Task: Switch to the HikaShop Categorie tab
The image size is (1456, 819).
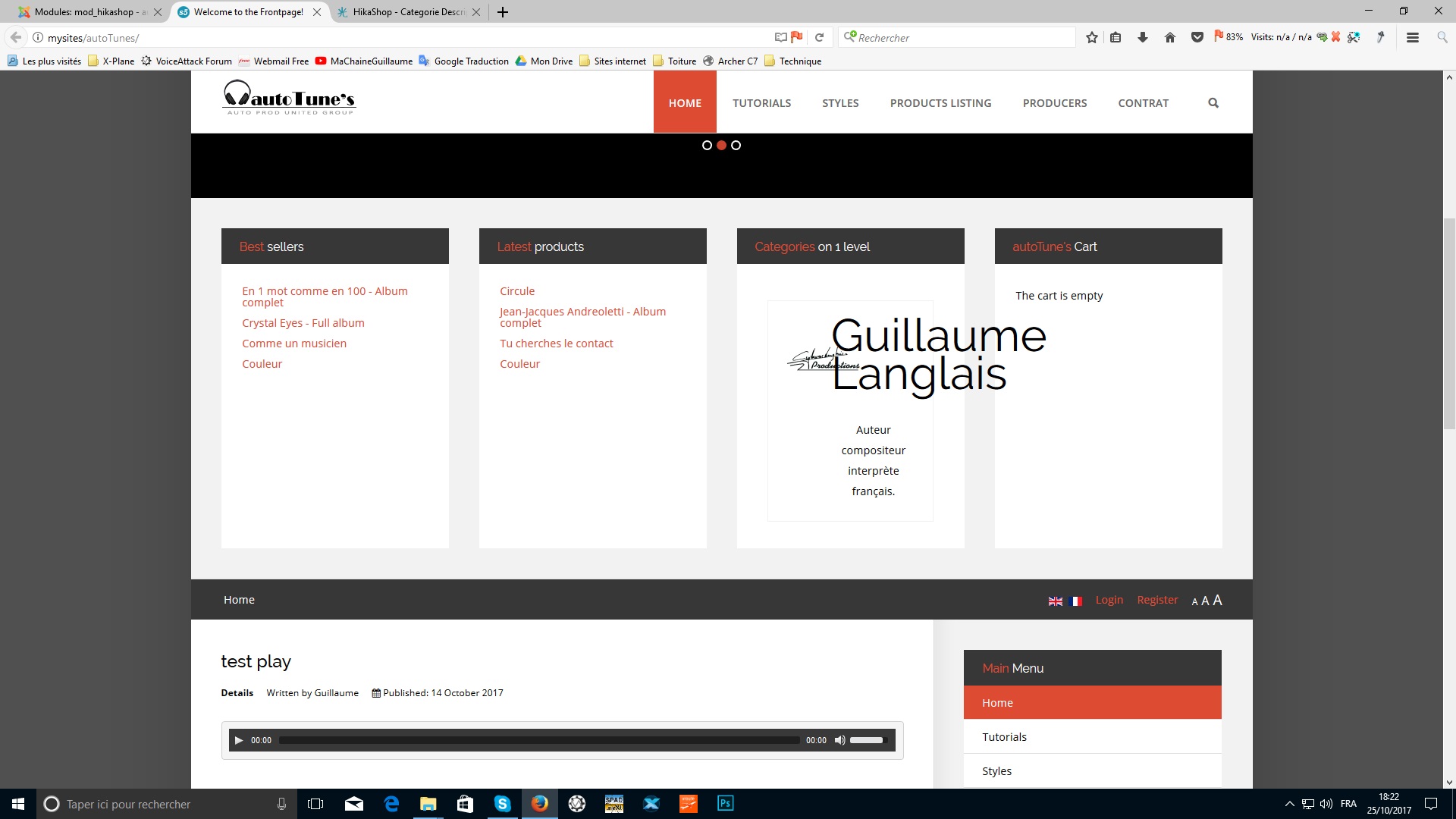Action: (x=402, y=12)
